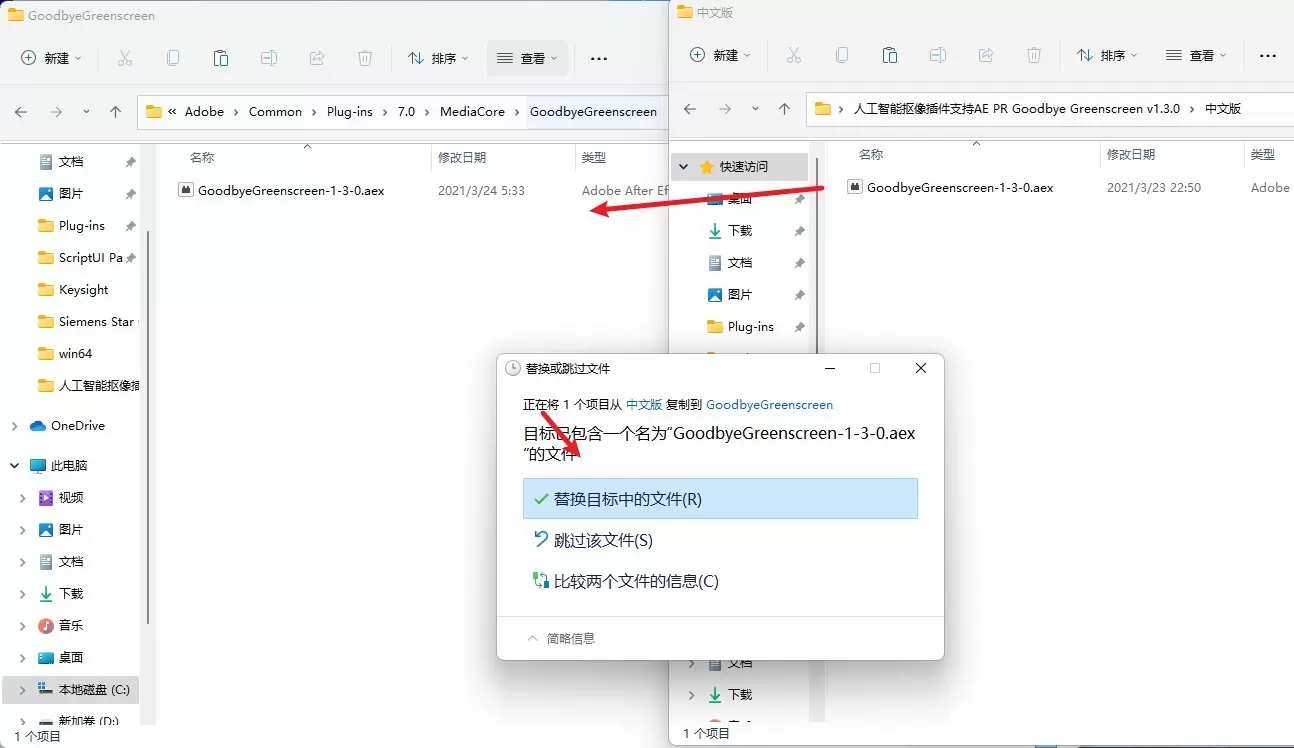Click the rename icon in GoodbyeGreenscreen window toolbar

[x=269, y=59]
